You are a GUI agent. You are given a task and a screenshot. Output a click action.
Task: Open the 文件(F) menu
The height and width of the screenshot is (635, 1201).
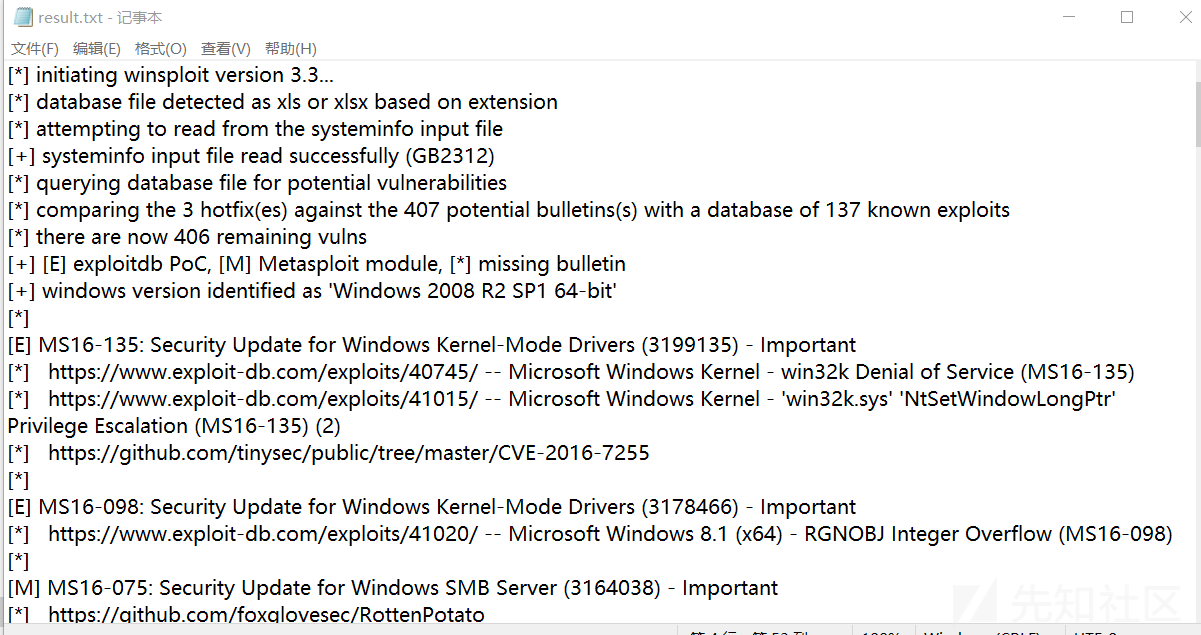coord(35,49)
